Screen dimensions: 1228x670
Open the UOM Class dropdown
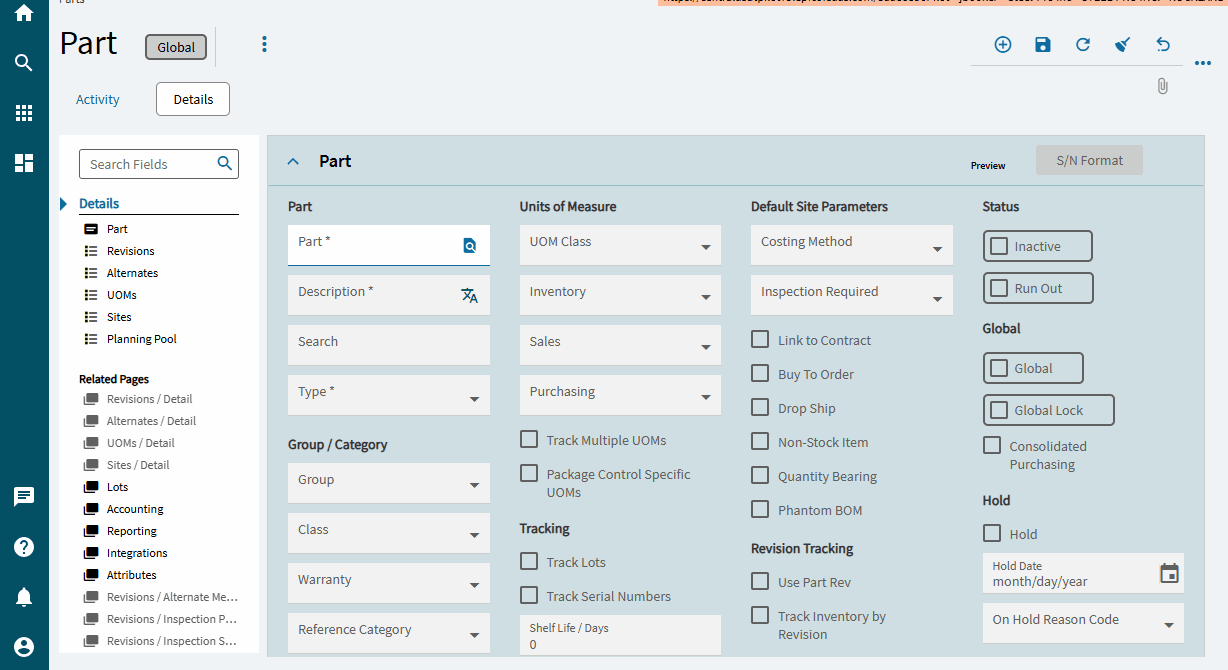pos(619,245)
